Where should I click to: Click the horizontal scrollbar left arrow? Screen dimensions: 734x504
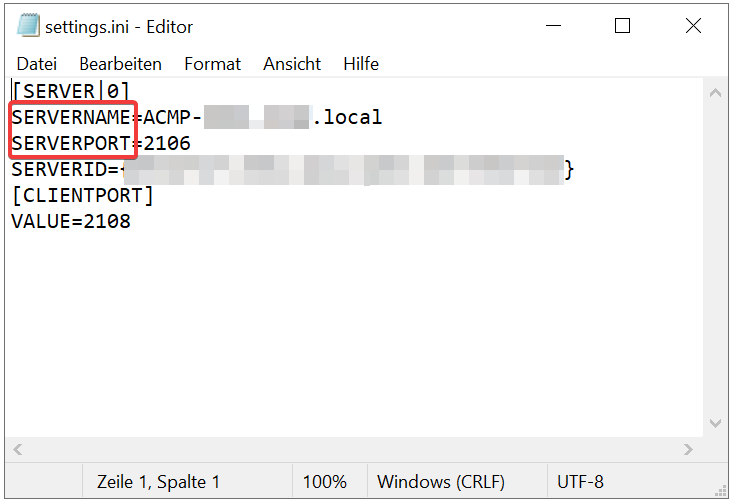tap(19, 449)
